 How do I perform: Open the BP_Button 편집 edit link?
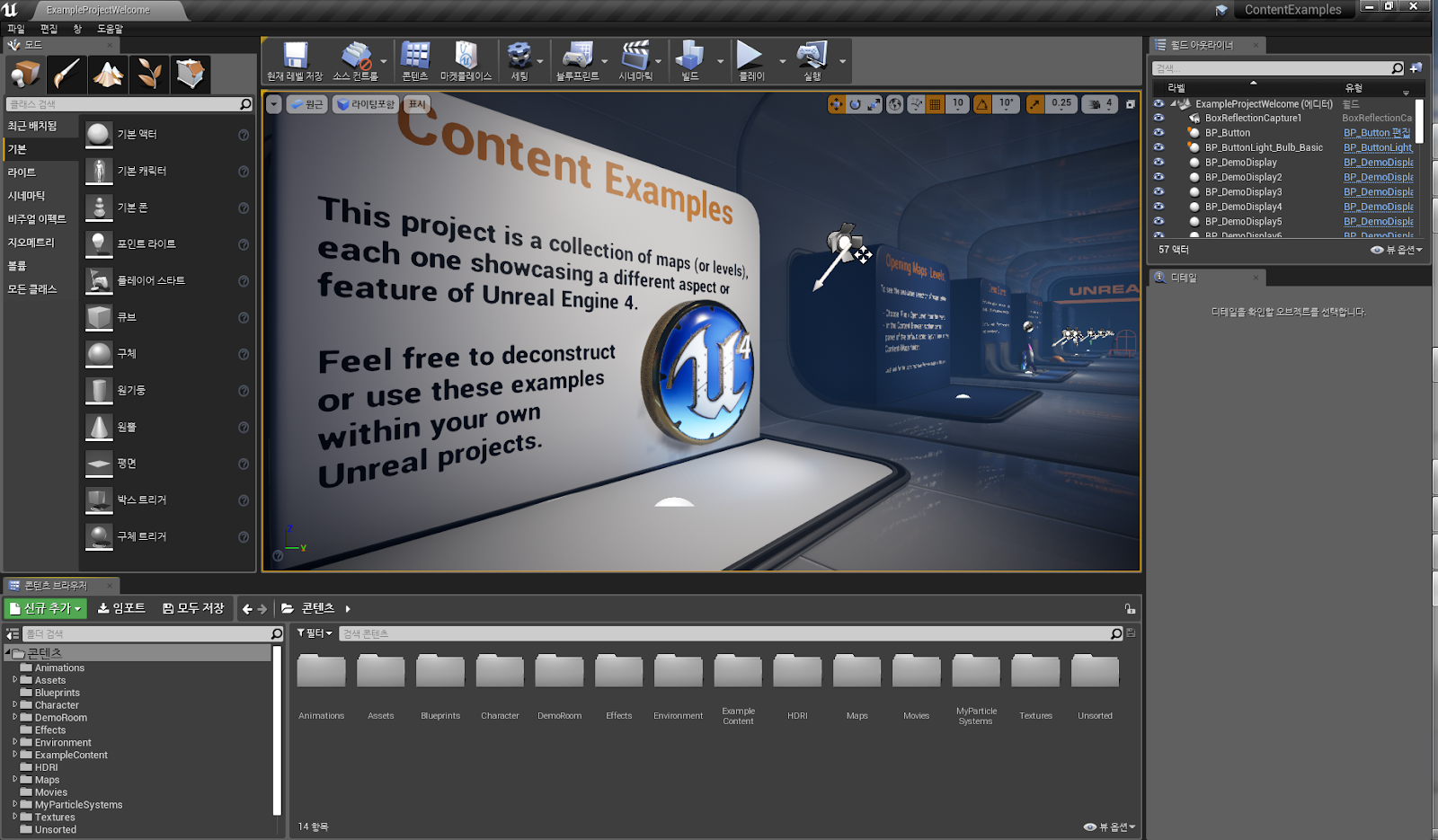[x=1377, y=132]
